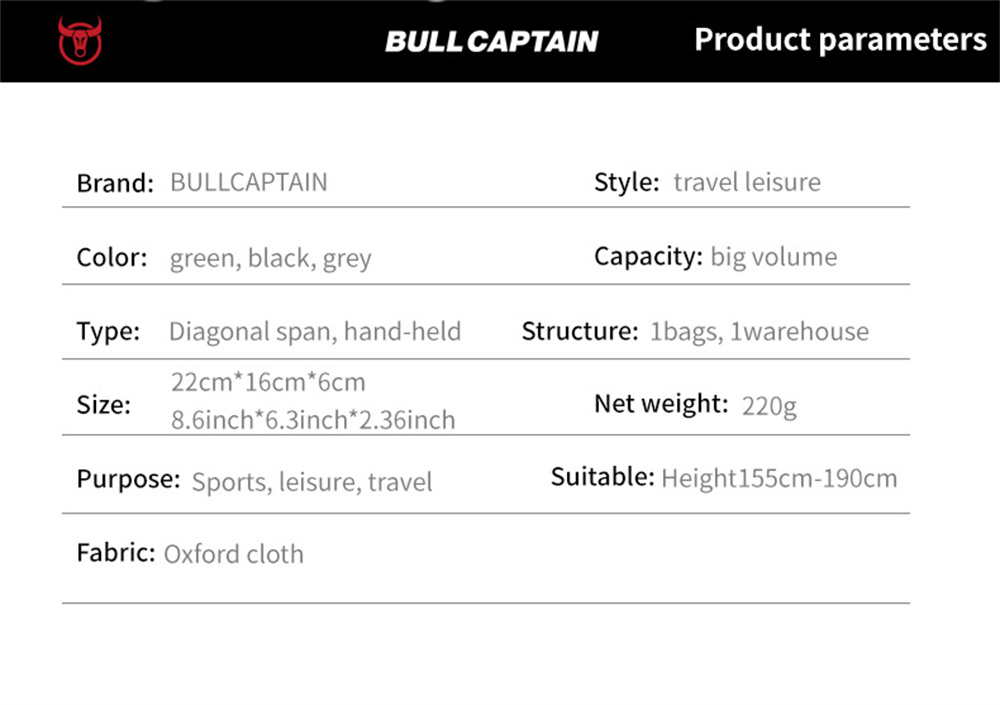Click the 220g net weight value
The width and height of the screenshot is (1000, 705).
[769, 406]
